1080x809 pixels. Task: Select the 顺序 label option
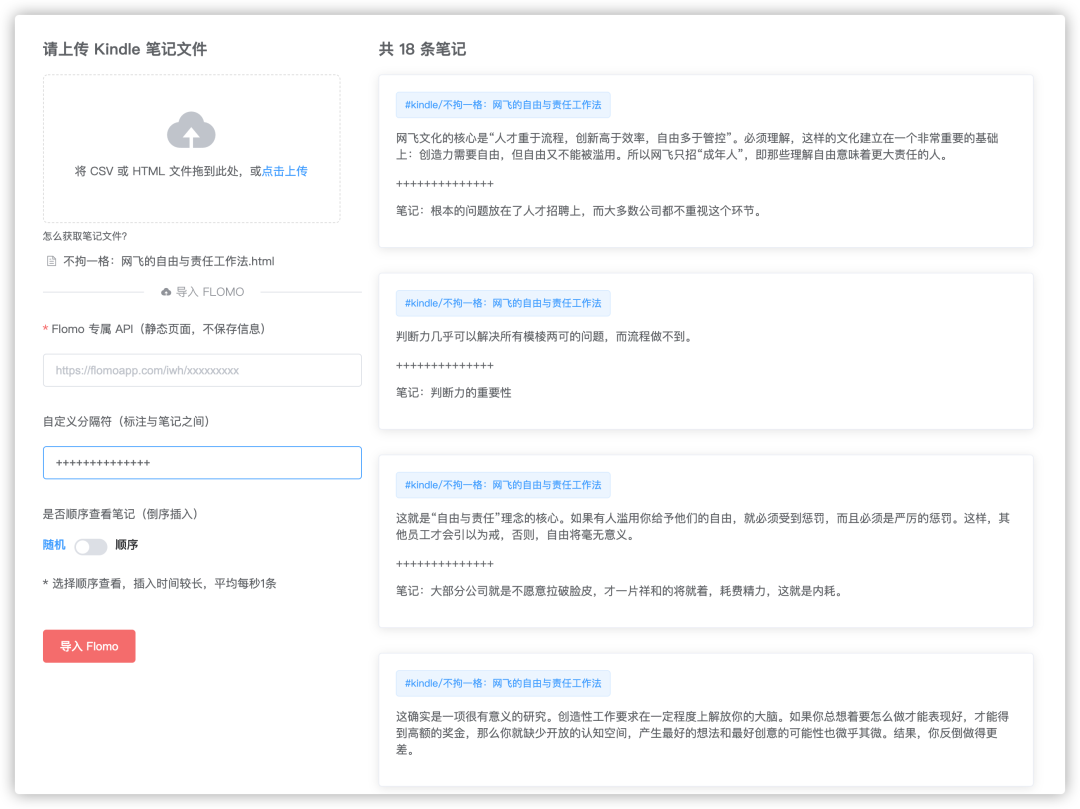[x=127, y=545]
